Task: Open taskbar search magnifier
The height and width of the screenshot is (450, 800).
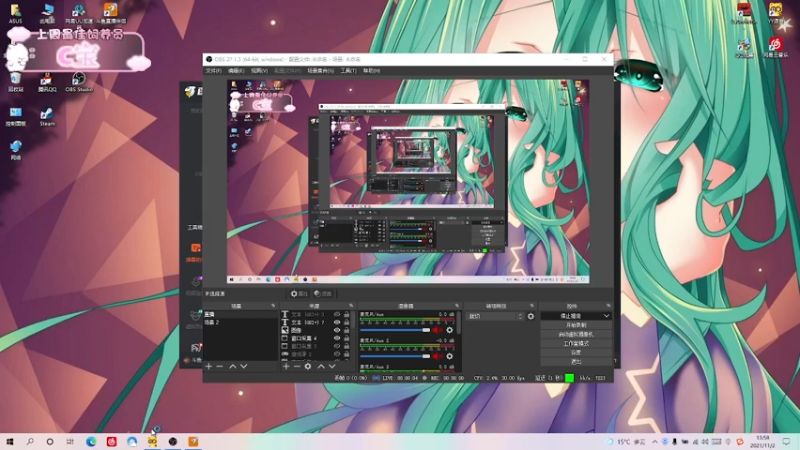Action: 30,441
